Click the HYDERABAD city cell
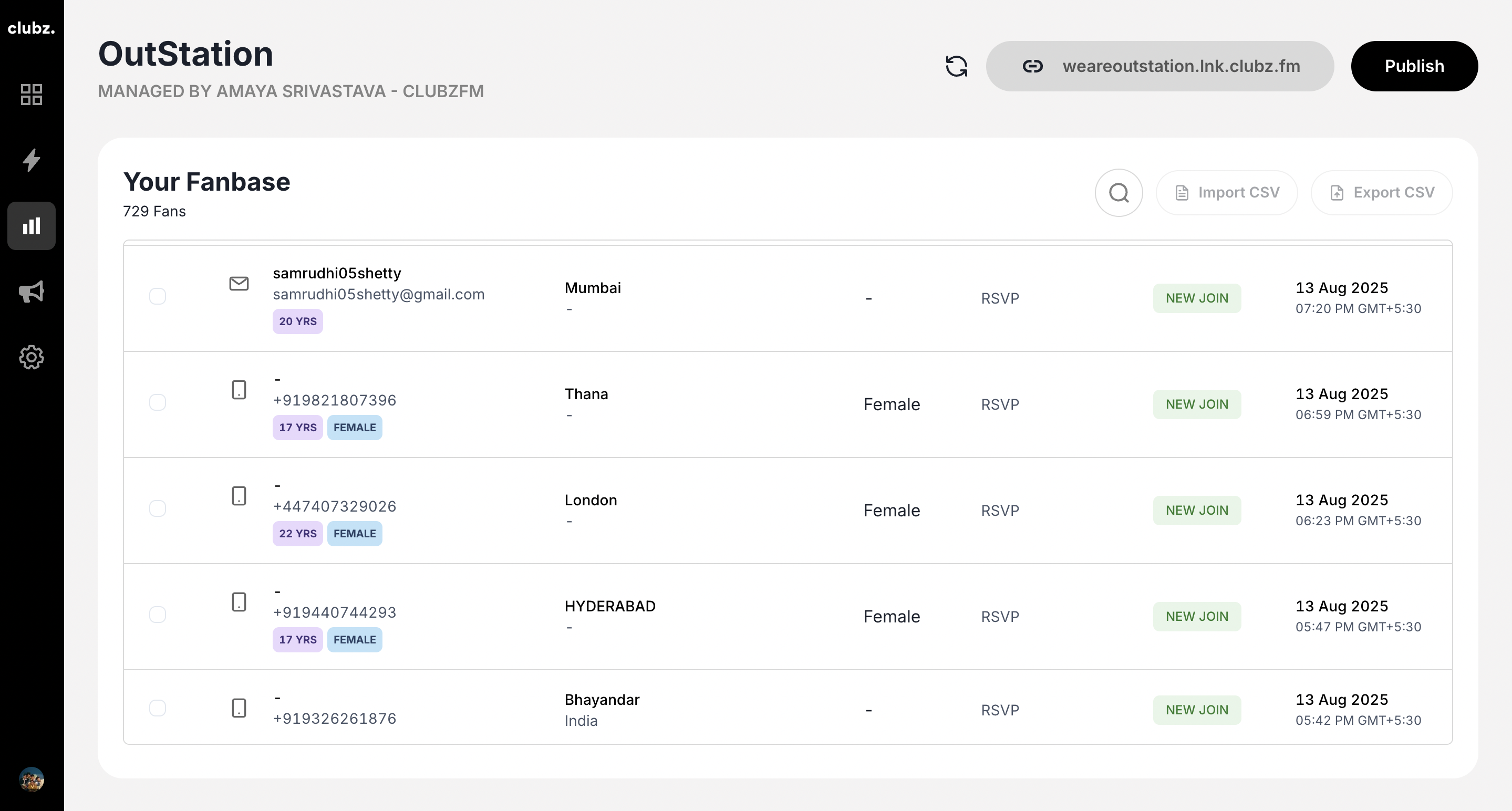The width and height of the screenshot is (1512, 811). [x=610, y=606]
